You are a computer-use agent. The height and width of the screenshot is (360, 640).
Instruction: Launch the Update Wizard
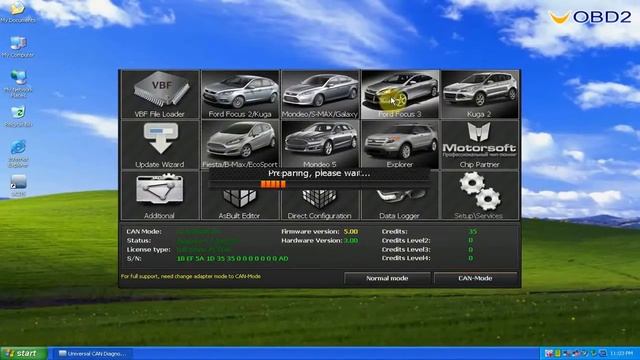[160, 145]
